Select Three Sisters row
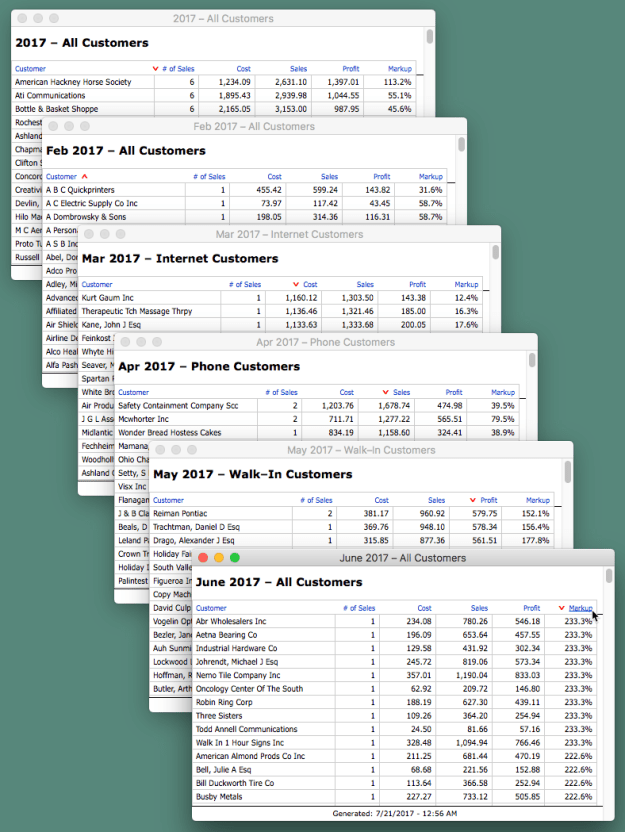Image resolution: width=625 pixels, height=832 pixels. (x=395, y=716)
